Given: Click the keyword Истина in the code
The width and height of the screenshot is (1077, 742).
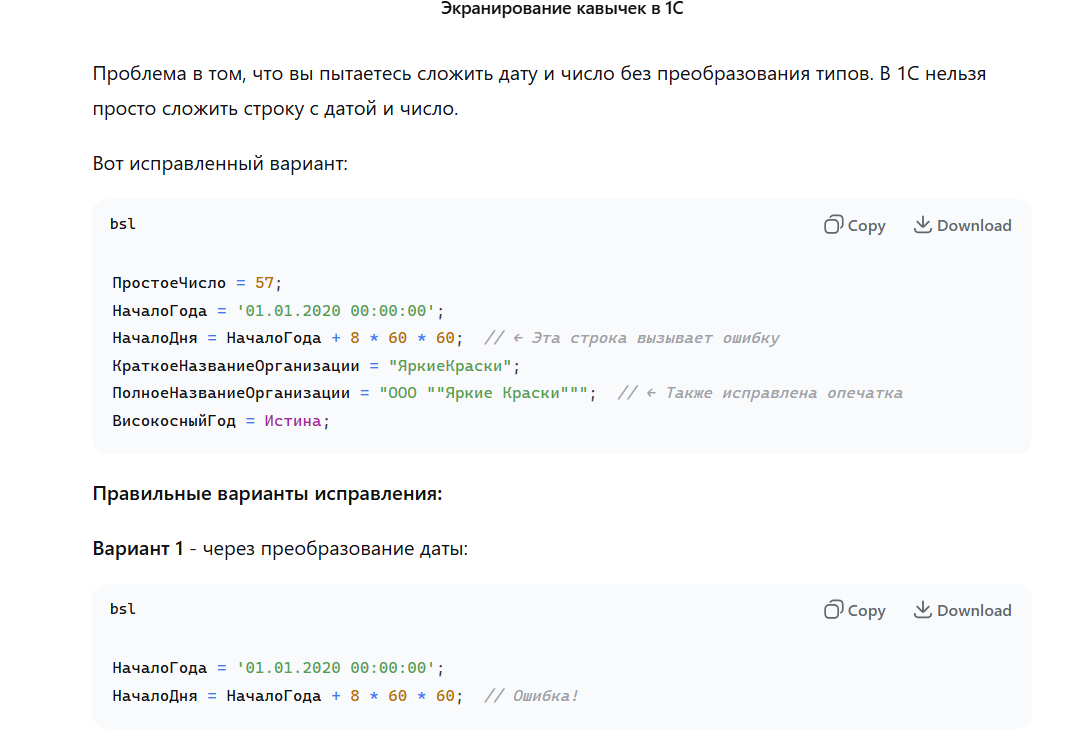Looking at the screenshot, I should pyautogui.click(x=293, y=421).
